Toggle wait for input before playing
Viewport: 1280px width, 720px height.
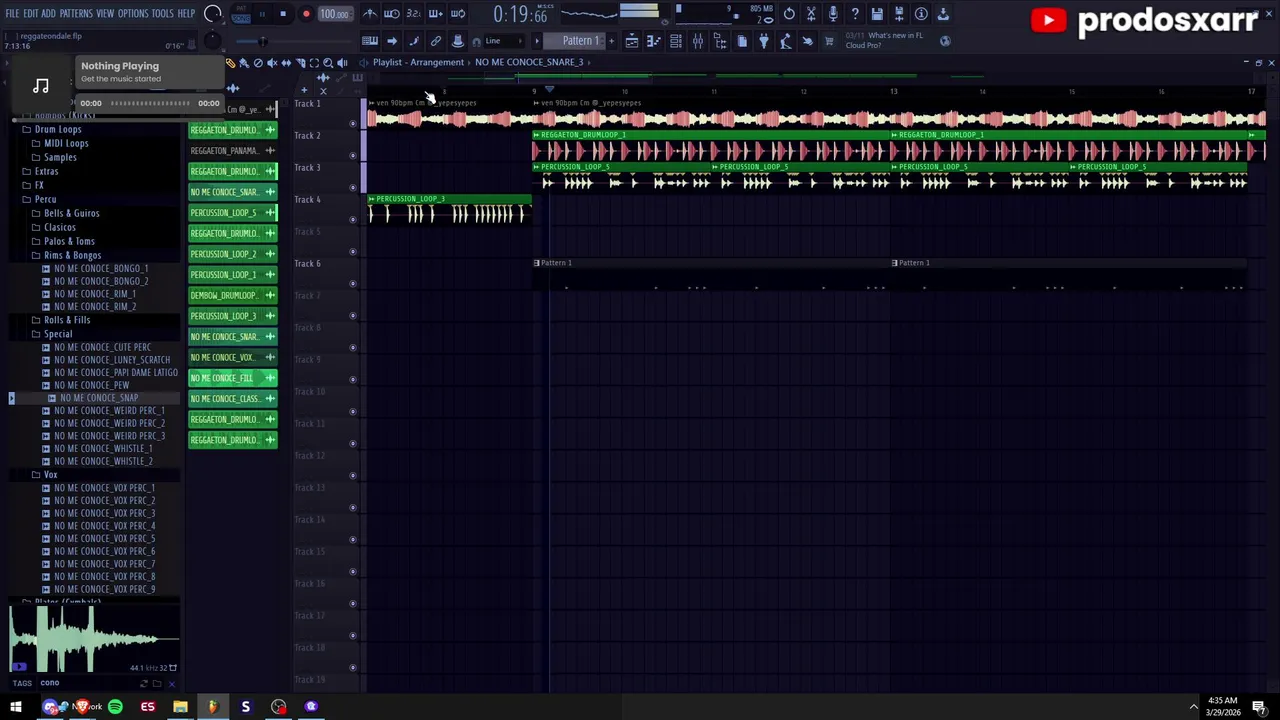392,14
